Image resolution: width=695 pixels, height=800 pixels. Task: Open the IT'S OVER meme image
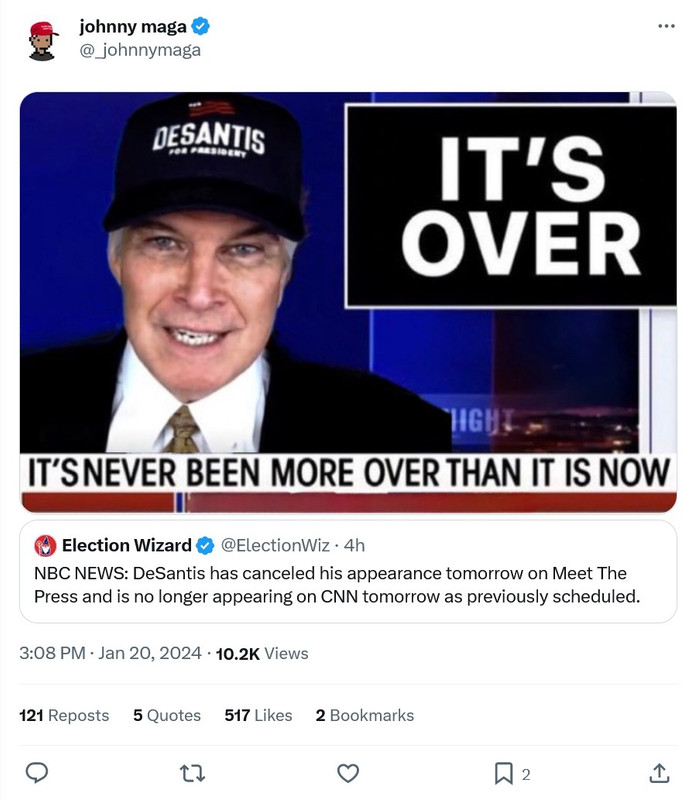click(x=348, y=302)
